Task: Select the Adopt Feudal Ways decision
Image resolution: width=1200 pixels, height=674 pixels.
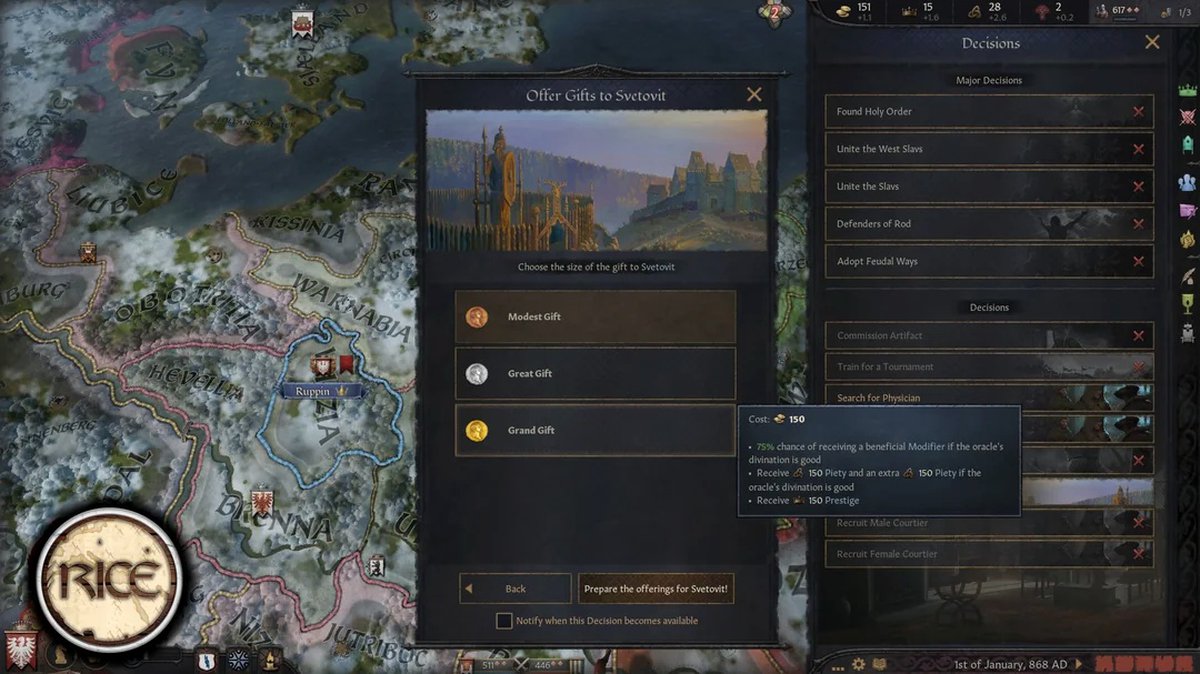Action: tap(989, 261)
